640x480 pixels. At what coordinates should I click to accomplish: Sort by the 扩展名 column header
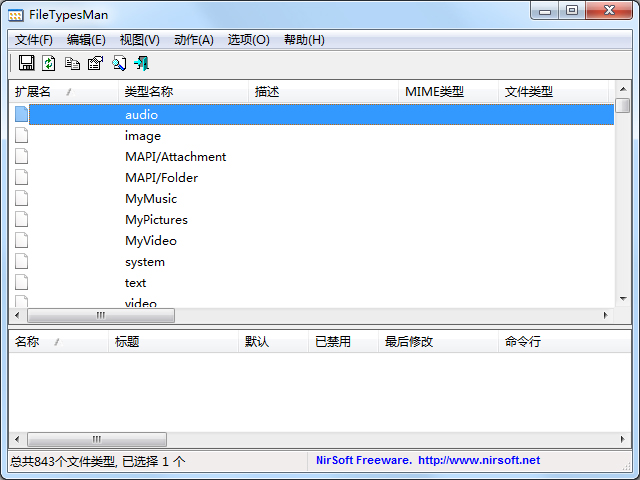pyautogui.click(x=64, y=92)
